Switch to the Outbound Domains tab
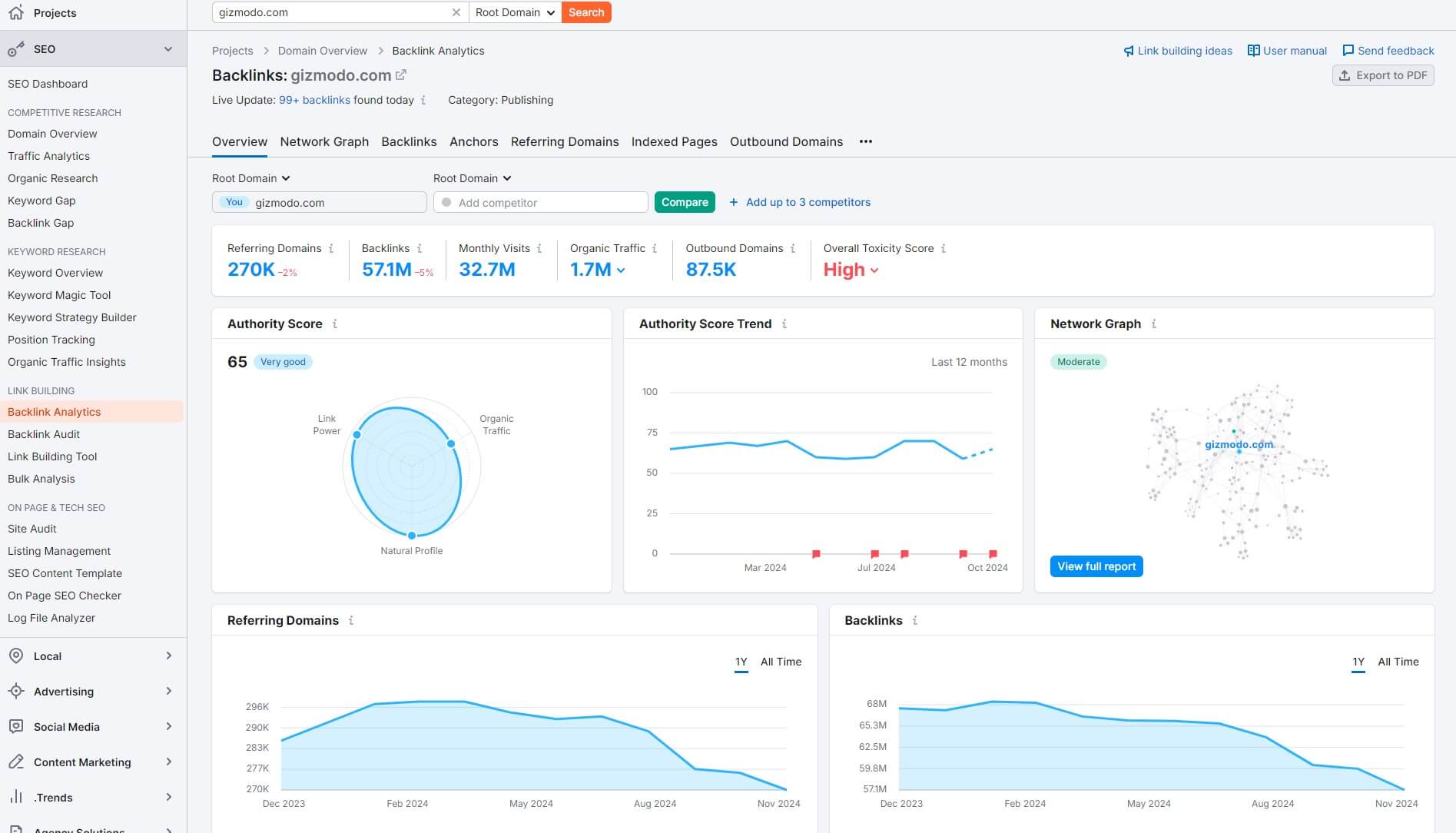 coord(786,141)
